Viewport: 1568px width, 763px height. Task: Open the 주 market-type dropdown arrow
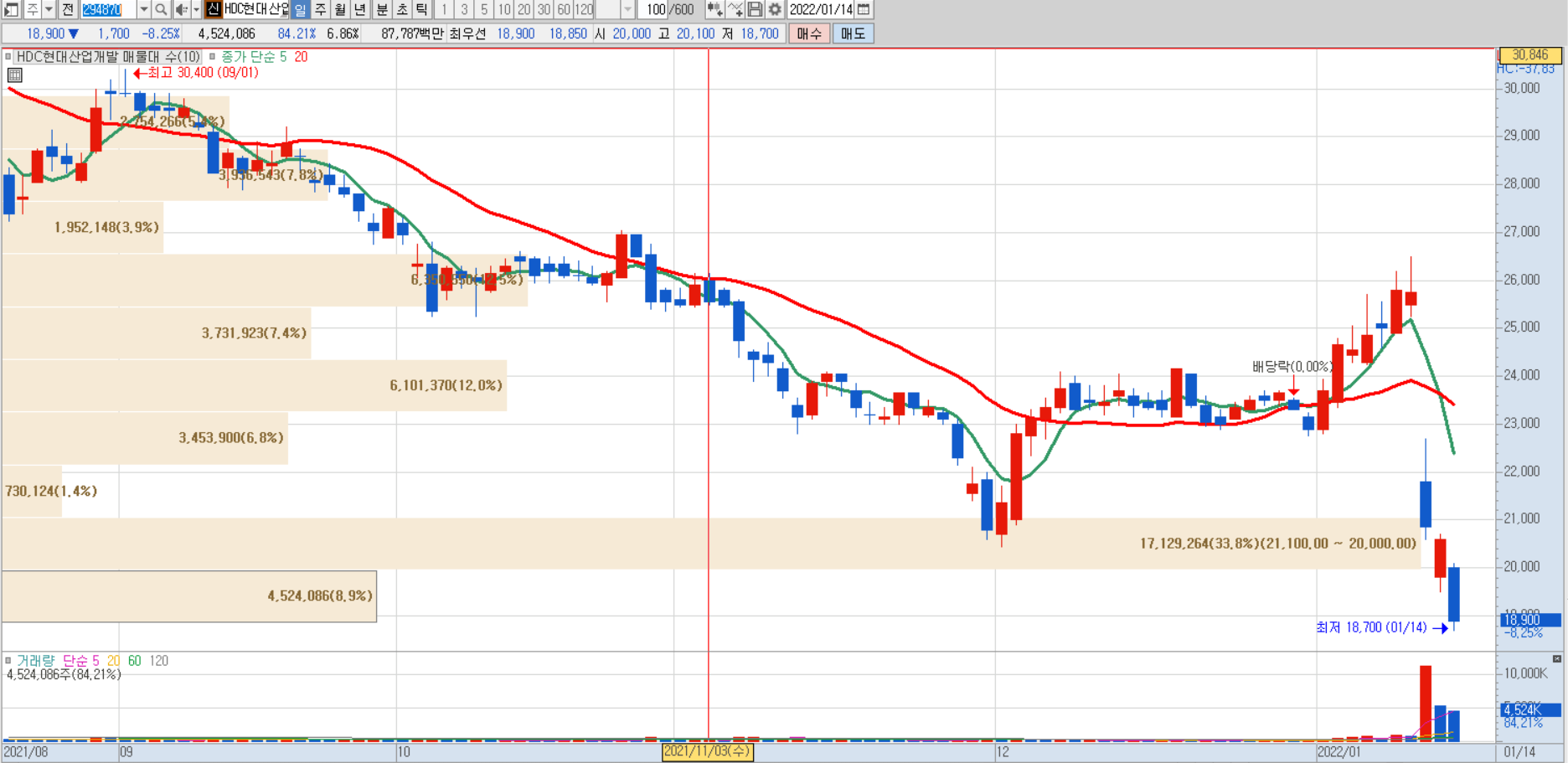point(49,9)
